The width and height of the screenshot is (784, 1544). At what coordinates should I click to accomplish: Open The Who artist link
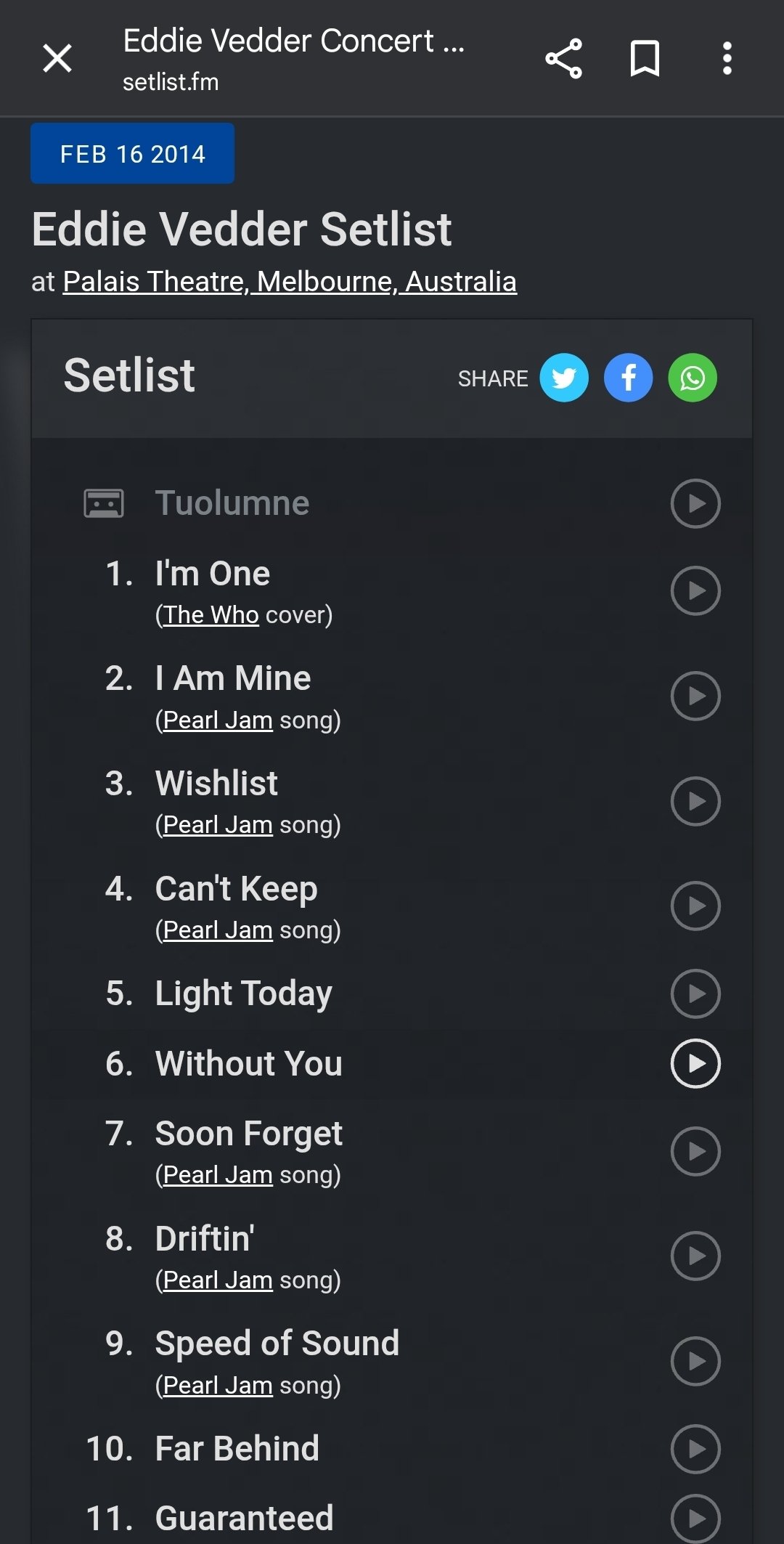coord(211,615)
